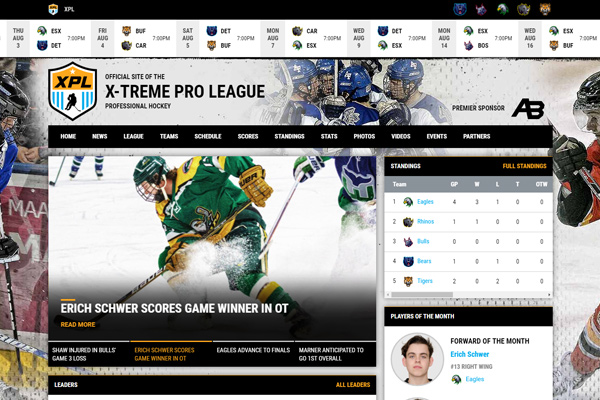600x400 pixels.
Task: Open the Bears team logo in top bar
Action: point(459,9)
